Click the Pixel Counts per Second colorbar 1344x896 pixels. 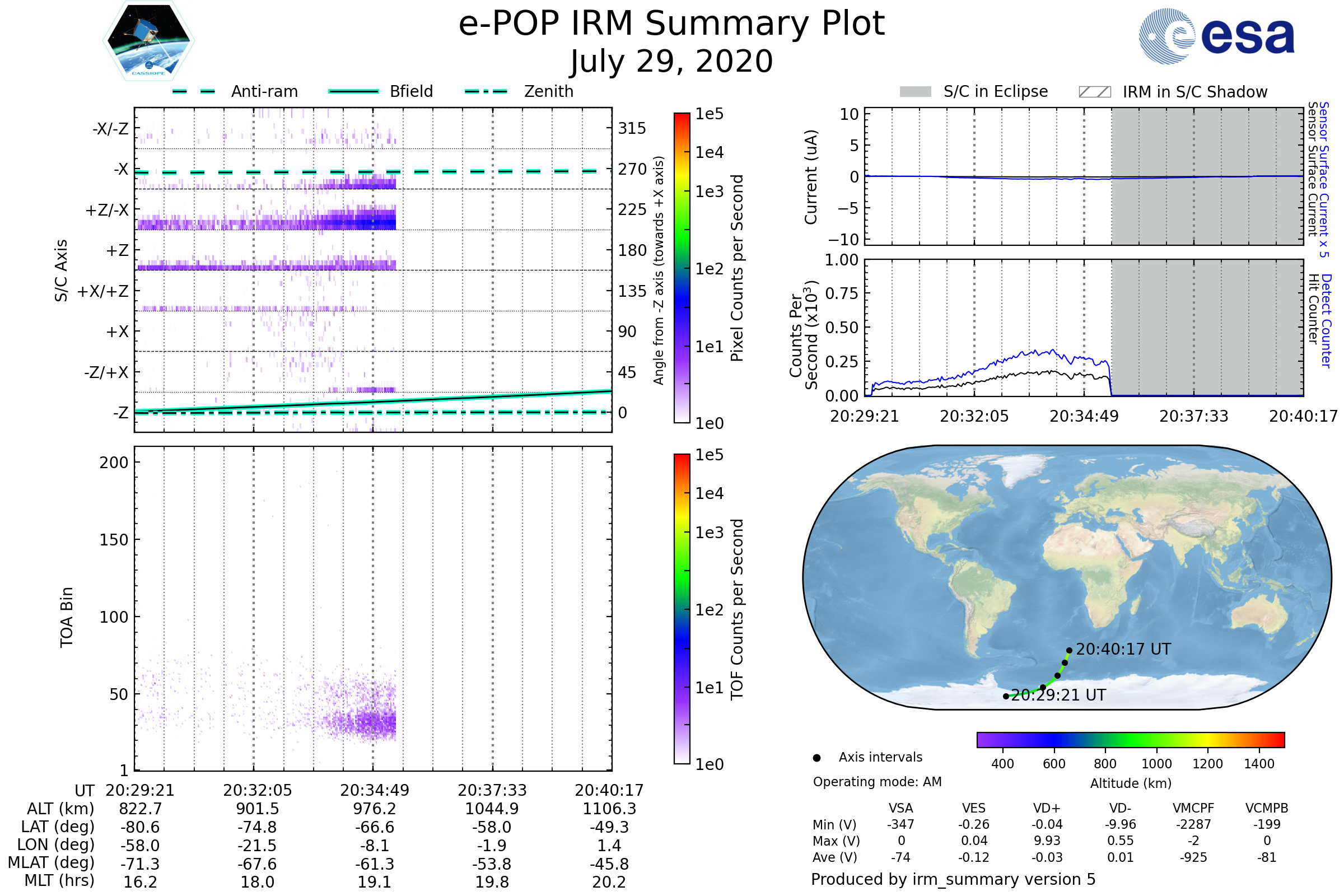click(682, 268)
